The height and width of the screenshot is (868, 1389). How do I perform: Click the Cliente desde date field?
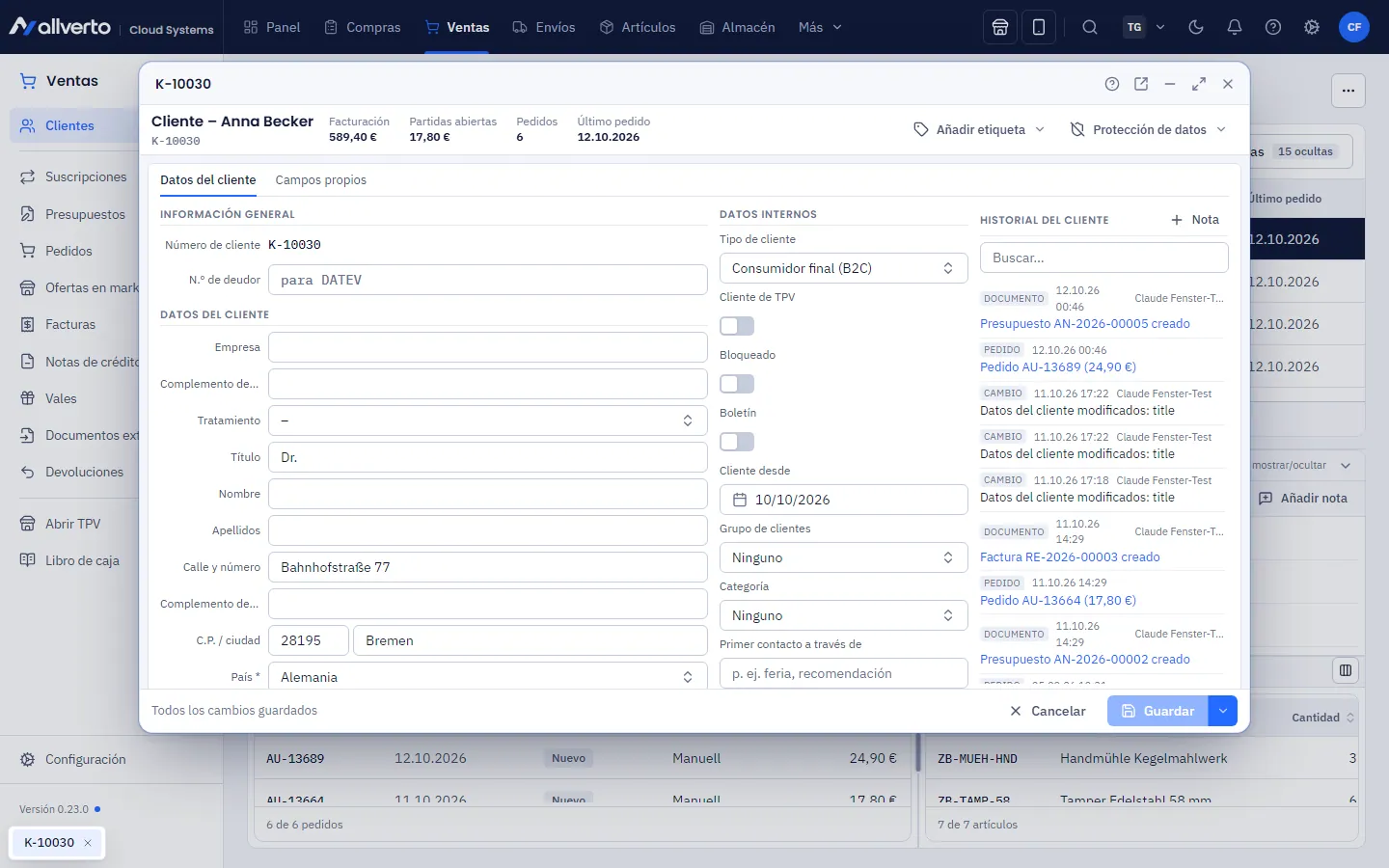[844, 500]
